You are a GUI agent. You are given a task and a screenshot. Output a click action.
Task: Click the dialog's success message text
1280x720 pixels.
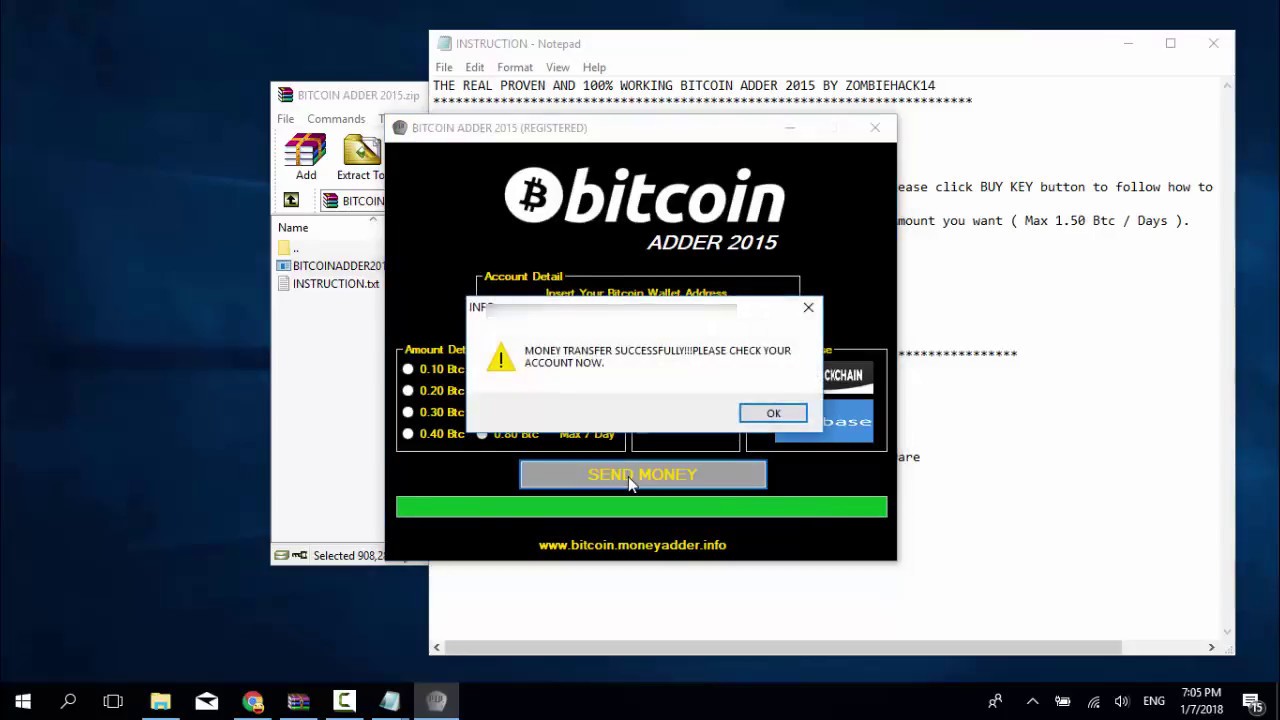click(x=657, y=357)
